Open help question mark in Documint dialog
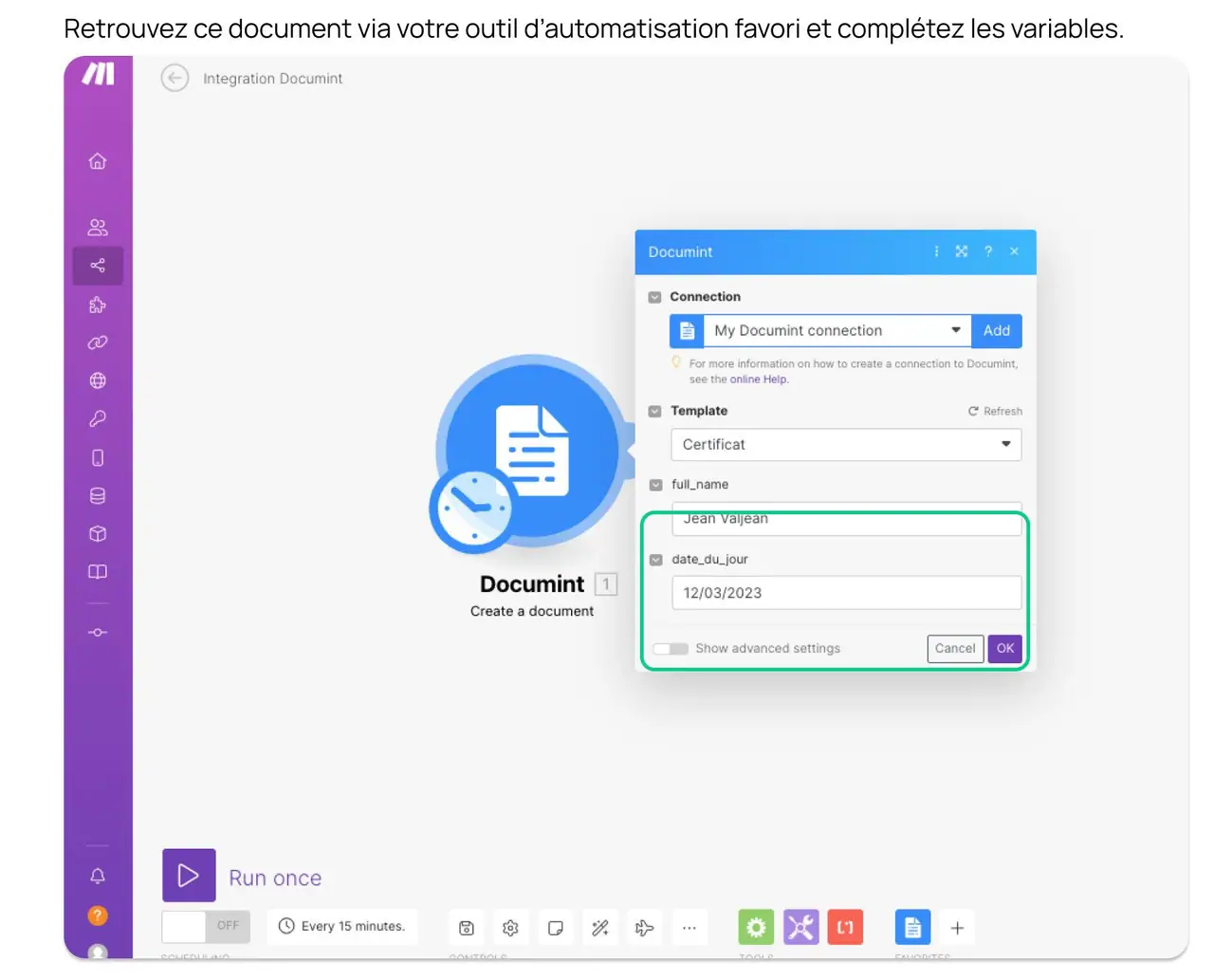This screenshot has width=1214, height=980. [x=988, y=251]
